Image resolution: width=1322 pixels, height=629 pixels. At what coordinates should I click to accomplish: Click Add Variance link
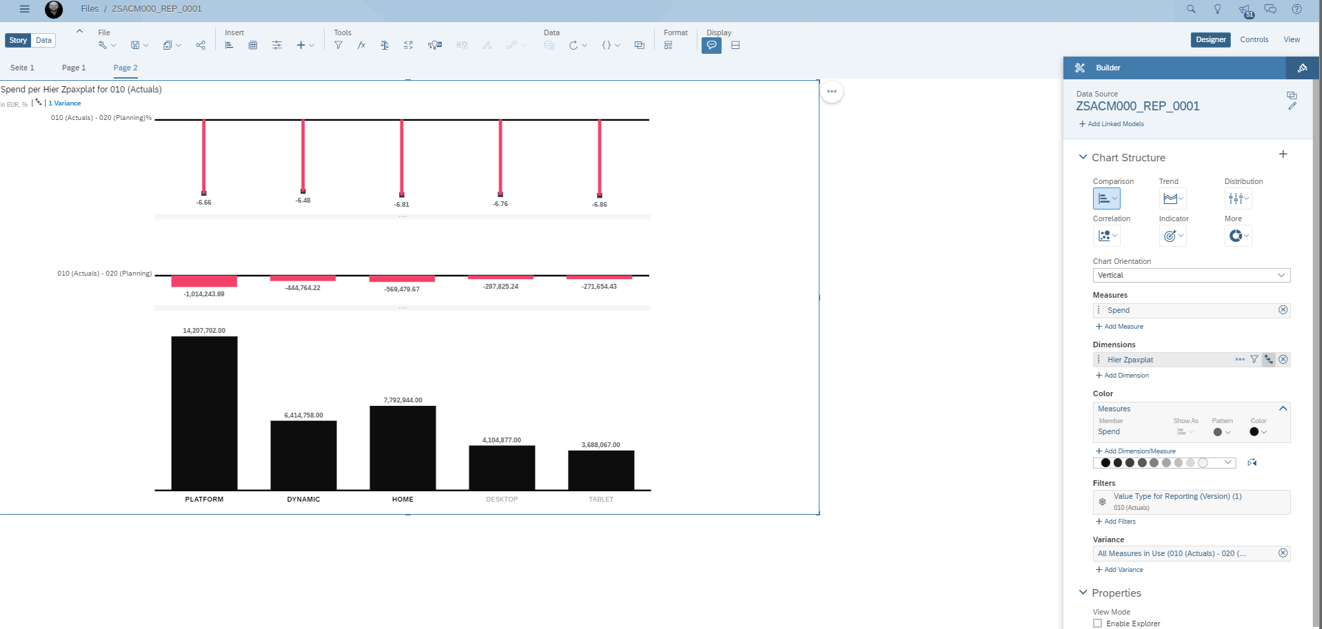[1120, 570]
